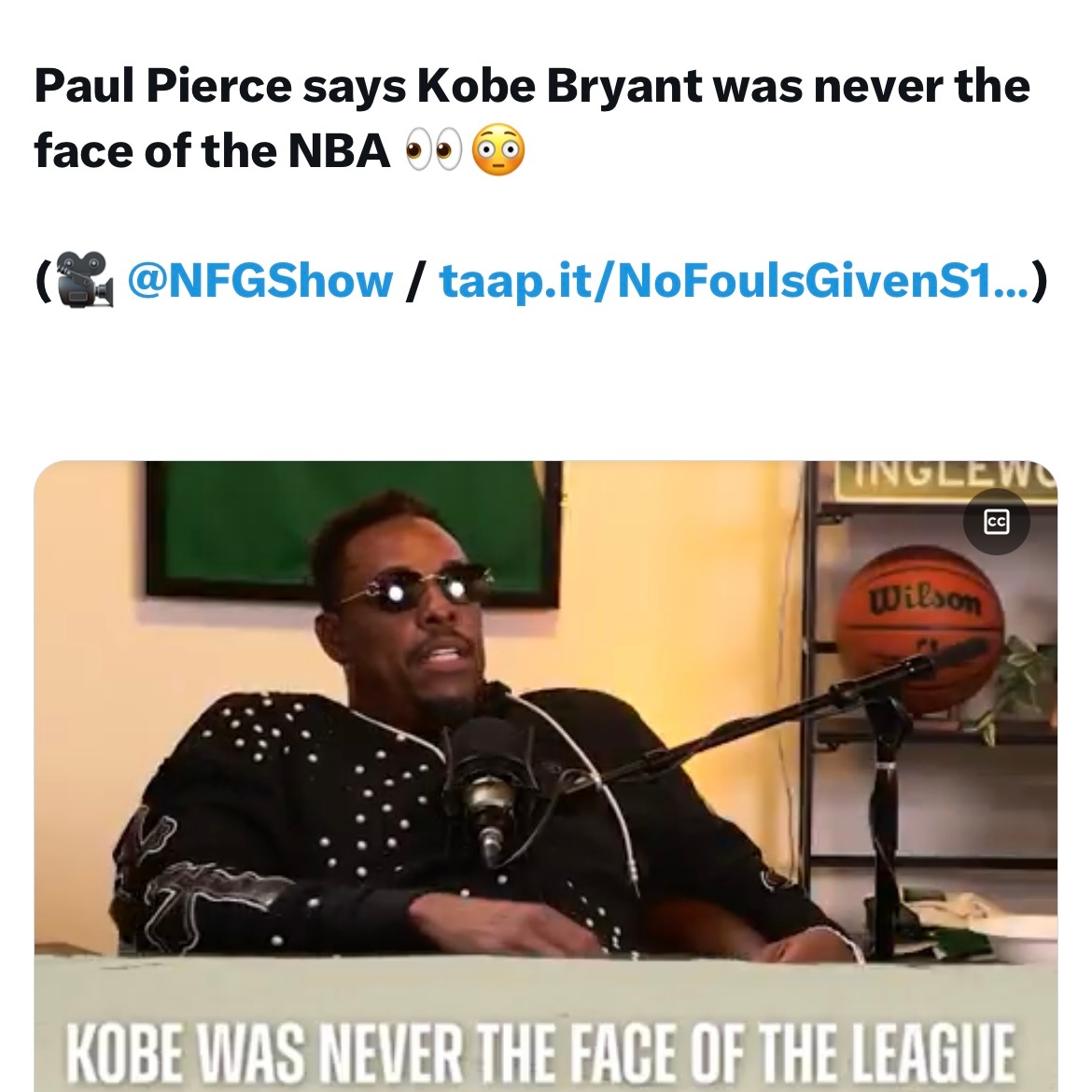This screenshot has width=1092, height=1092.
Task: Click the tweet headline starting 'Paul Pierce says'
Action: point(532,119)
